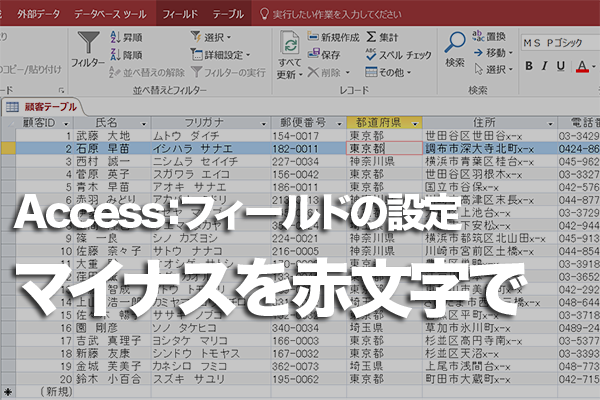Run スペル チェック spell check
This screenshot has width=600, height=400.
tap(398, 55)
